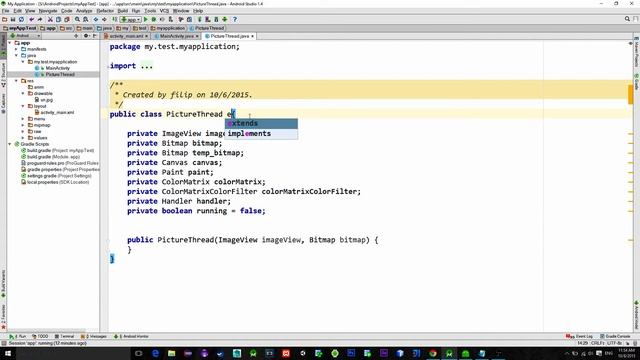Image resolution: width=640 pixels, height=360 pixels.
Task: Click the project panel settings gear icon
Action: tap(86, 36)
